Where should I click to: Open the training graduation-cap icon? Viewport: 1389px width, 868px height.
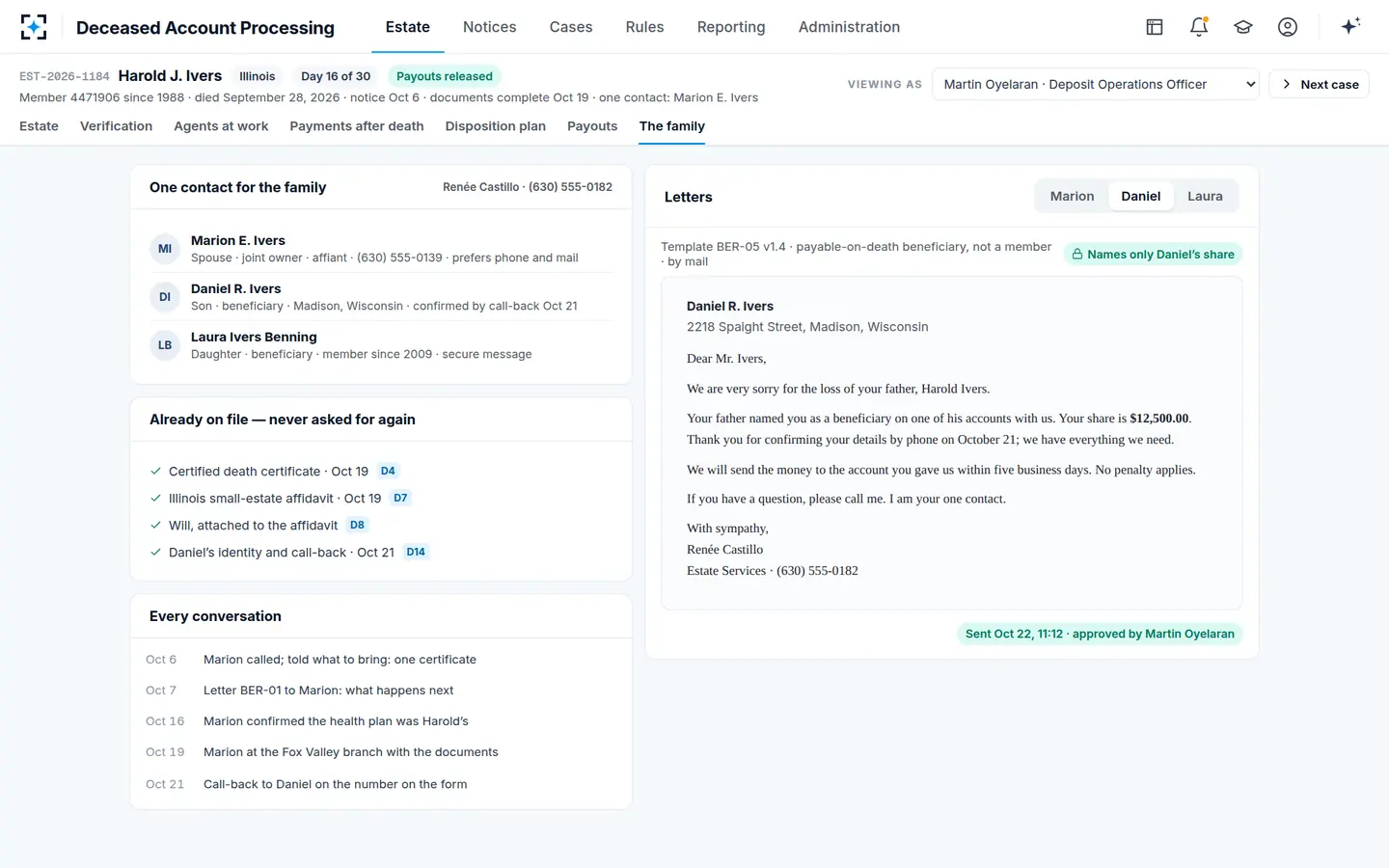point(1243,27)
